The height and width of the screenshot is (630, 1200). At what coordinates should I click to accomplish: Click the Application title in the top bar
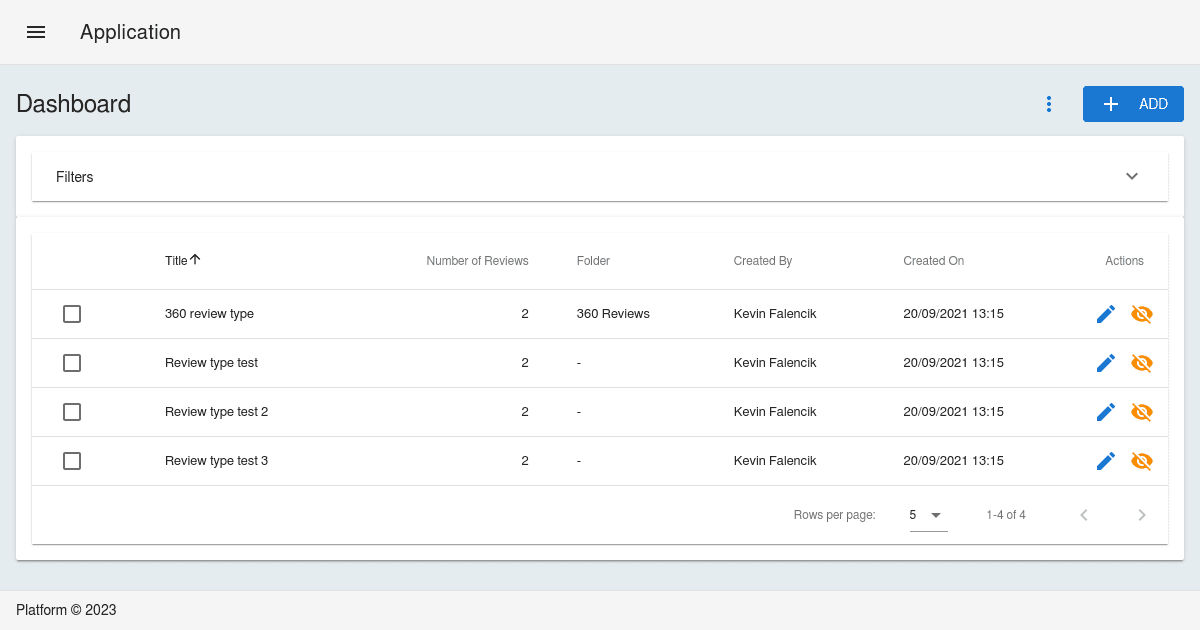130,32
